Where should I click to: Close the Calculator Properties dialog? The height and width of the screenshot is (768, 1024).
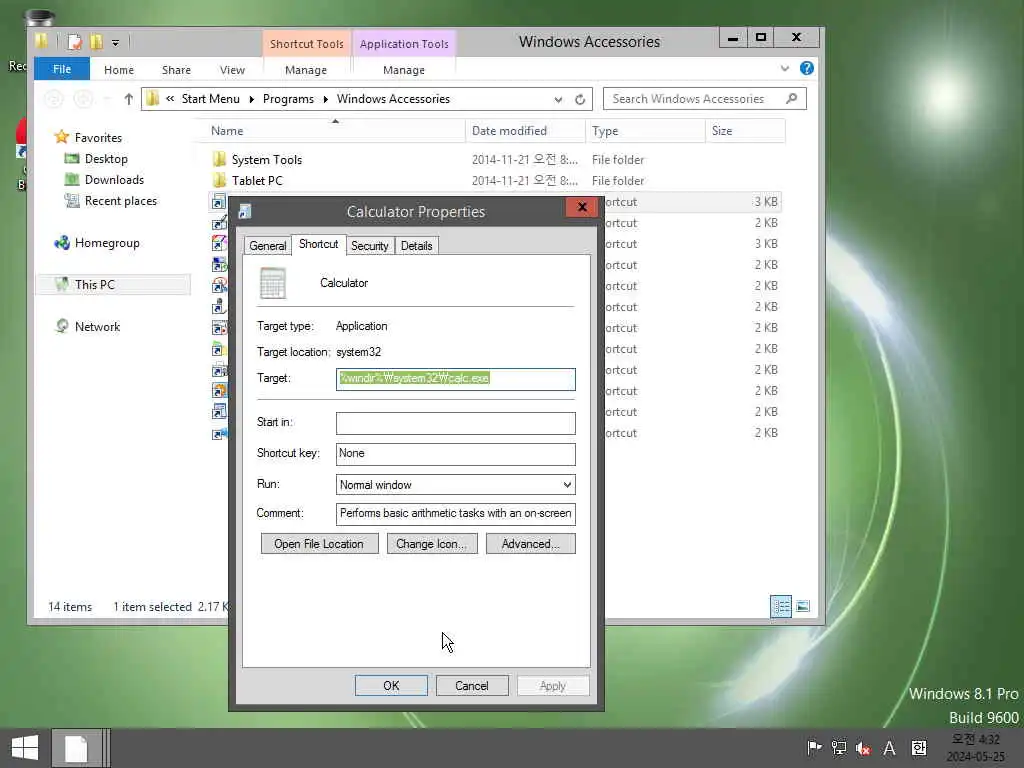(582, 207)
